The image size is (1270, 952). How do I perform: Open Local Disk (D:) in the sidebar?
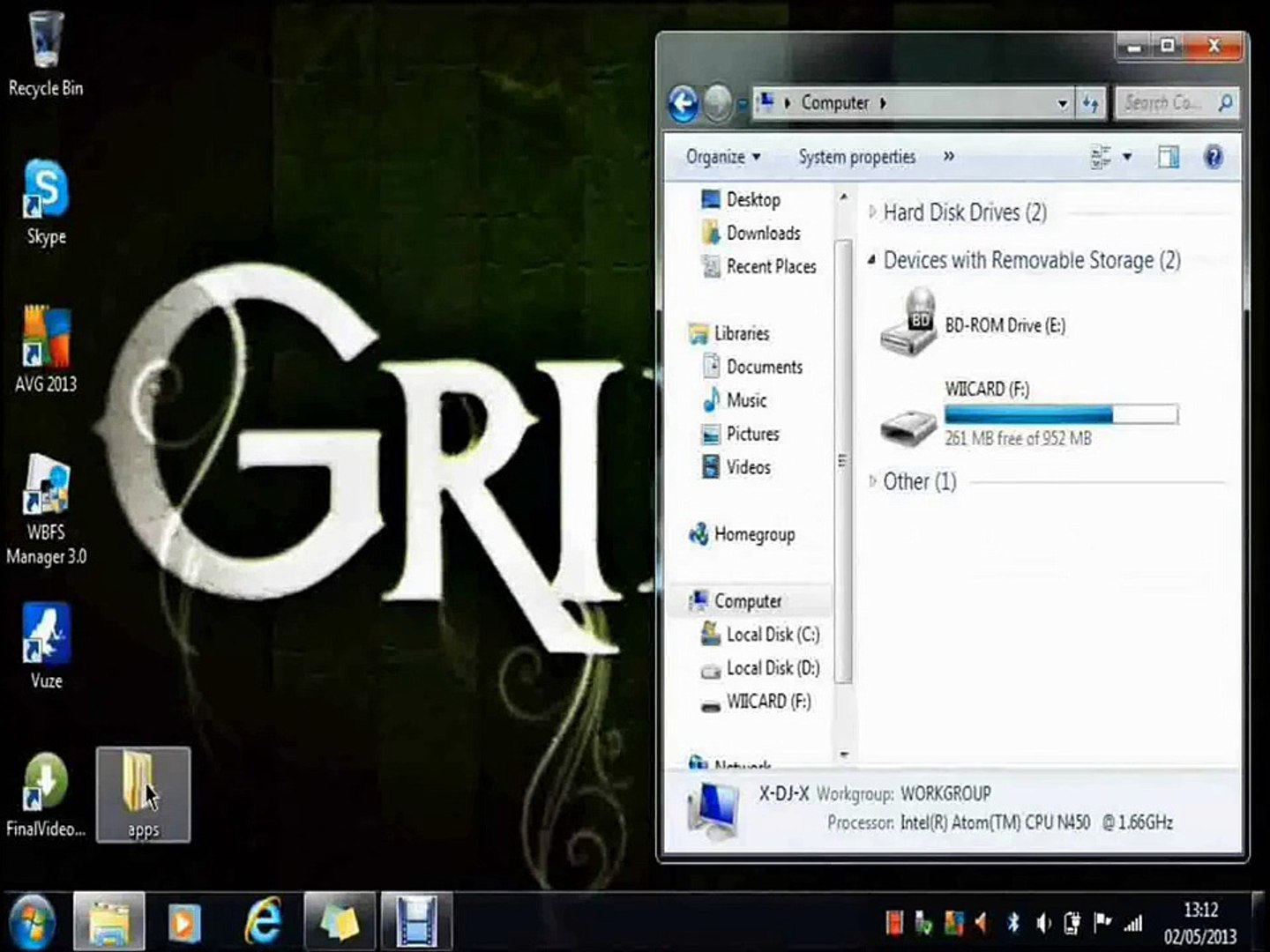[760, 668]
